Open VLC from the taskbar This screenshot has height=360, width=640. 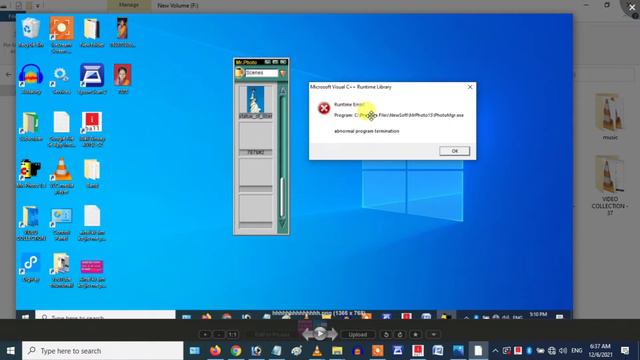317,351
